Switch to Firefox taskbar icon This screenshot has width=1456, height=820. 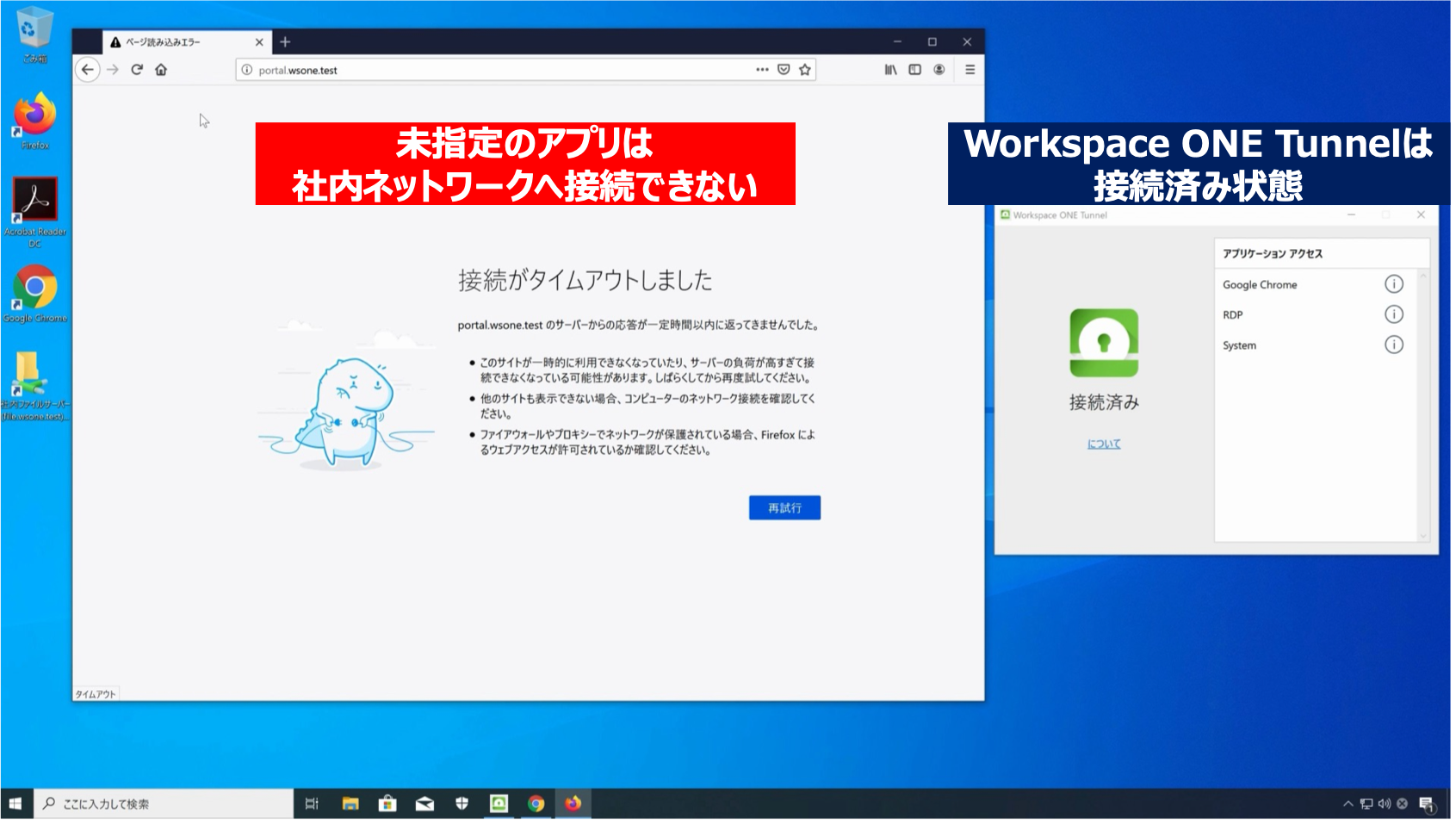[x=573, y=804]
